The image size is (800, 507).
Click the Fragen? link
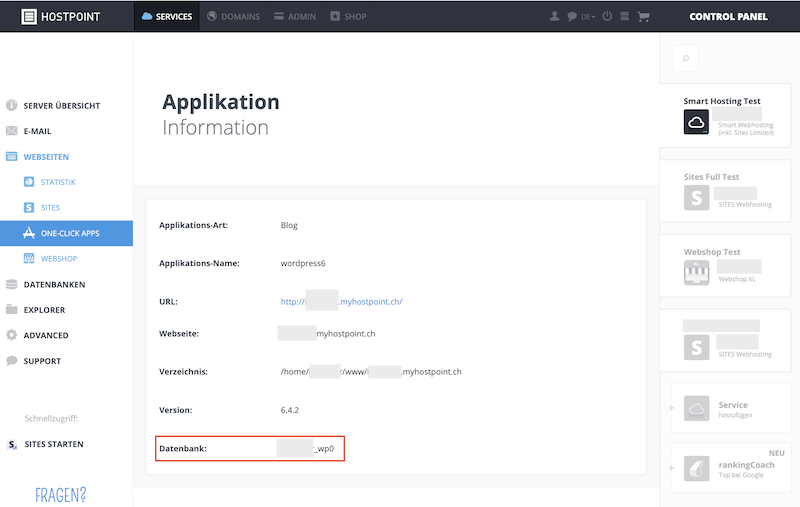(x=61, y=495)
